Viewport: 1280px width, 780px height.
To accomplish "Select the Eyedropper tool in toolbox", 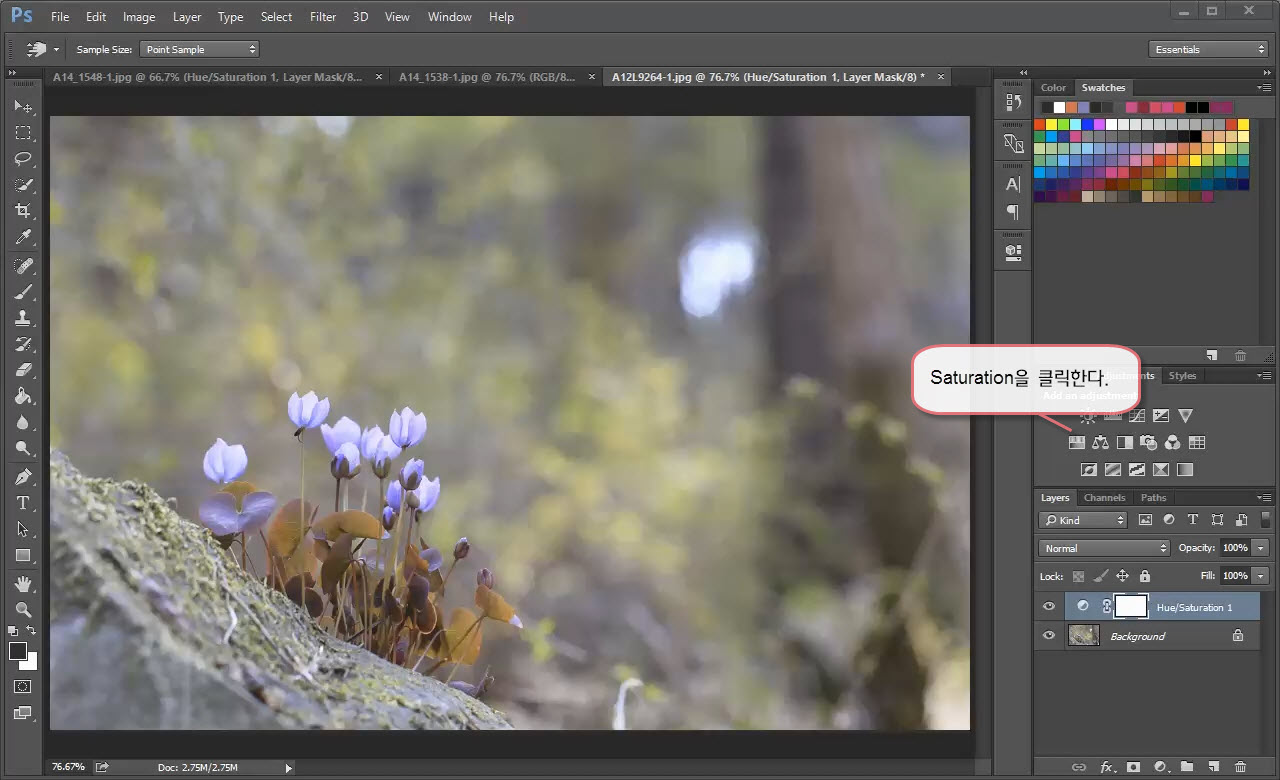I will 23,237.
